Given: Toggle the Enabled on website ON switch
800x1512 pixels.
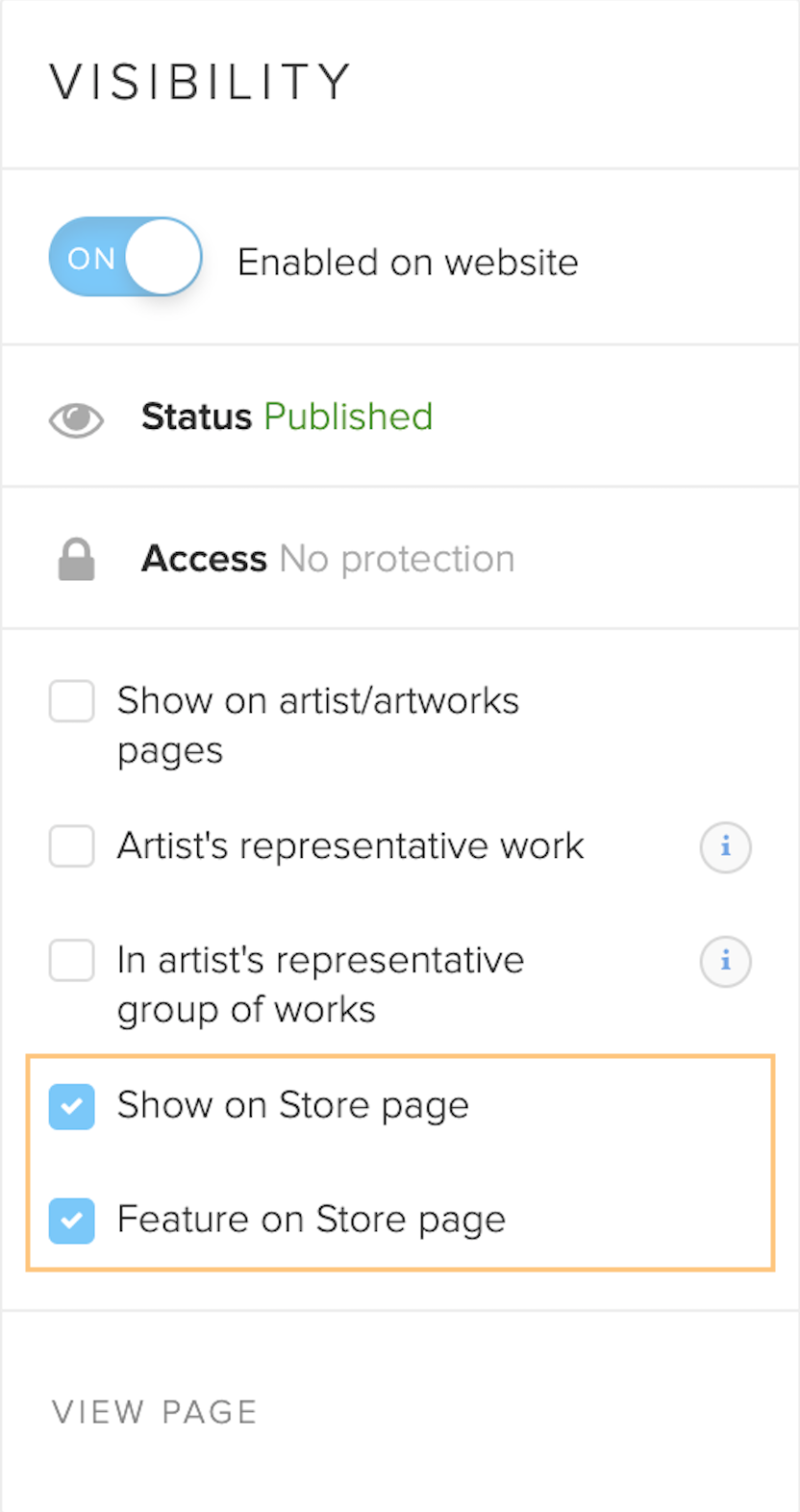Looking at the screenshot, I should [125, 257].
